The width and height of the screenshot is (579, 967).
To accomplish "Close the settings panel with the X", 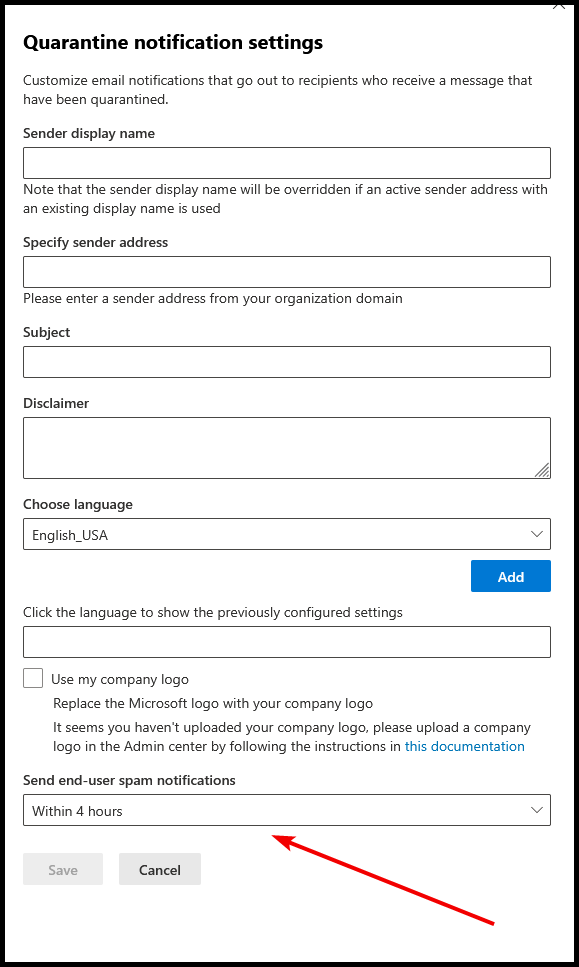I will pos(559,5).
